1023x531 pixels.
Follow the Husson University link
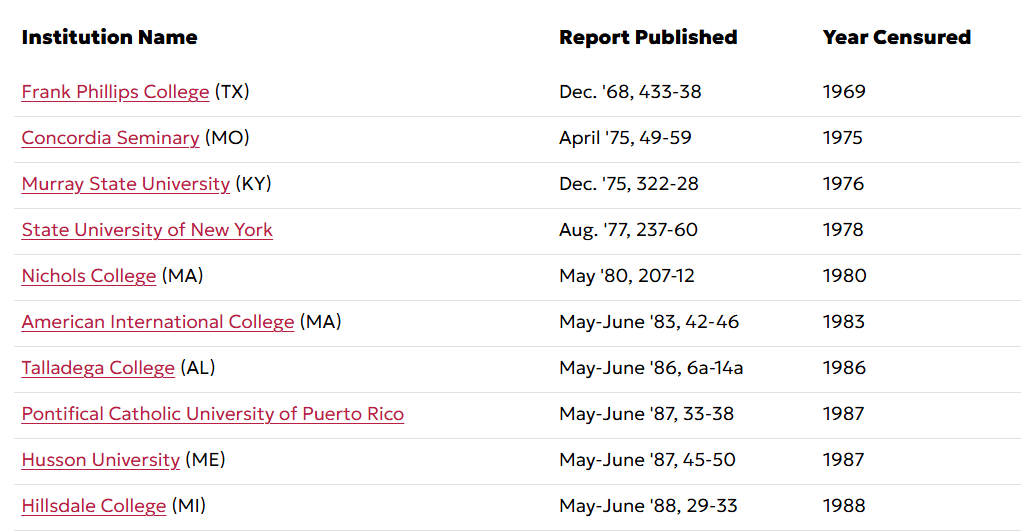(100, 460)
